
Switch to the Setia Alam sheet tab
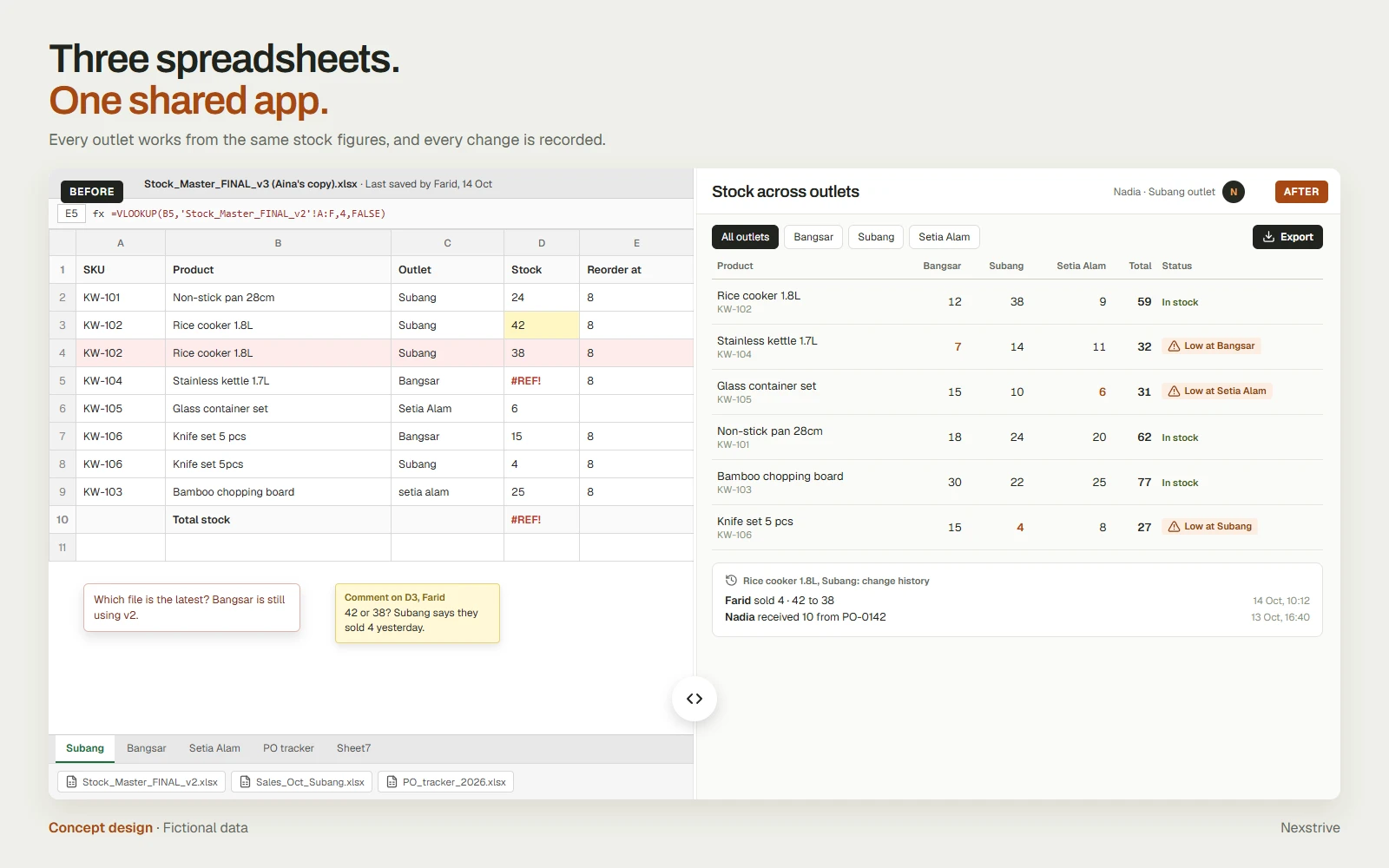(214, 748)
